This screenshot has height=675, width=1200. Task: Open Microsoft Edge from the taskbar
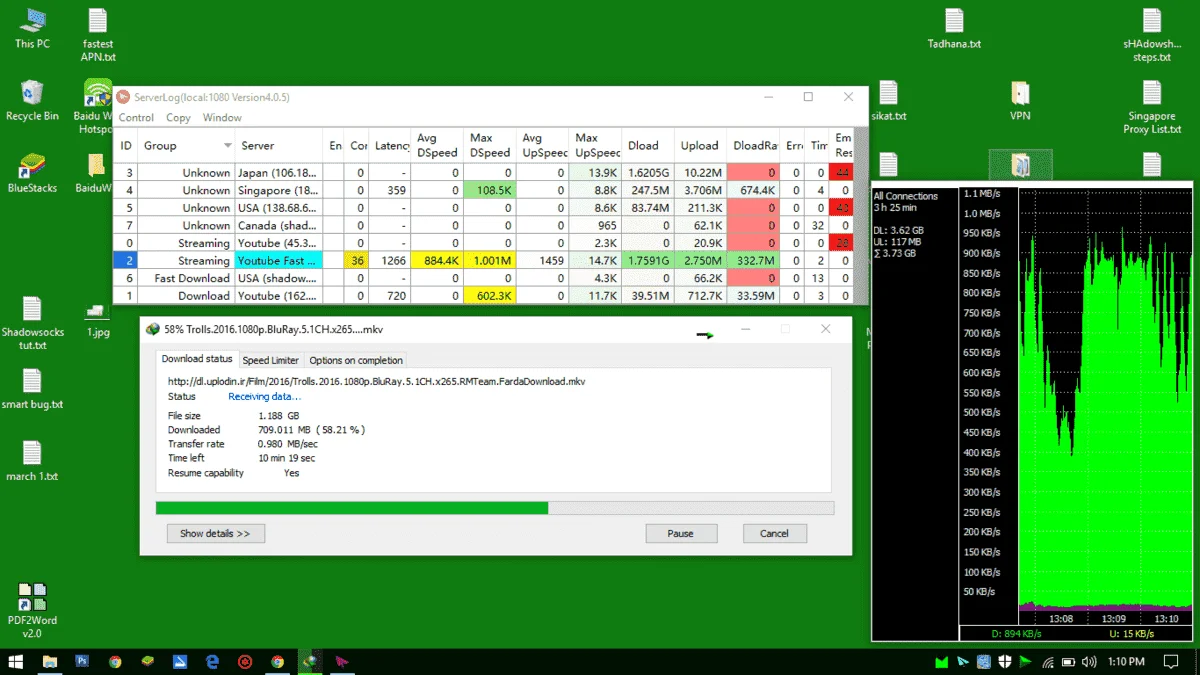click(x=212, y=661)
